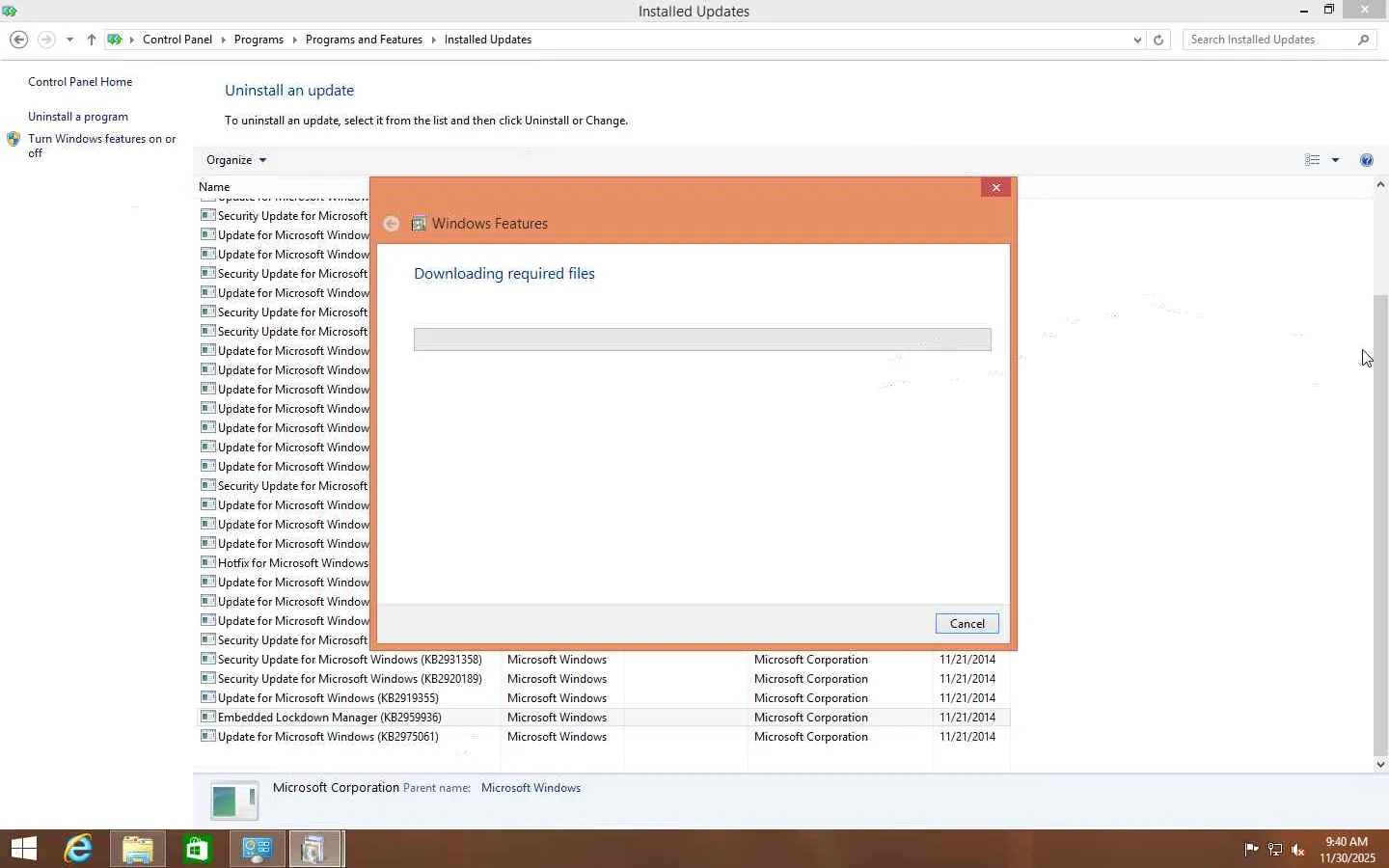The width and height of the screenshot is (1389, 868).
Task: Open the Windows Start button
Action: tap(24, 849)
